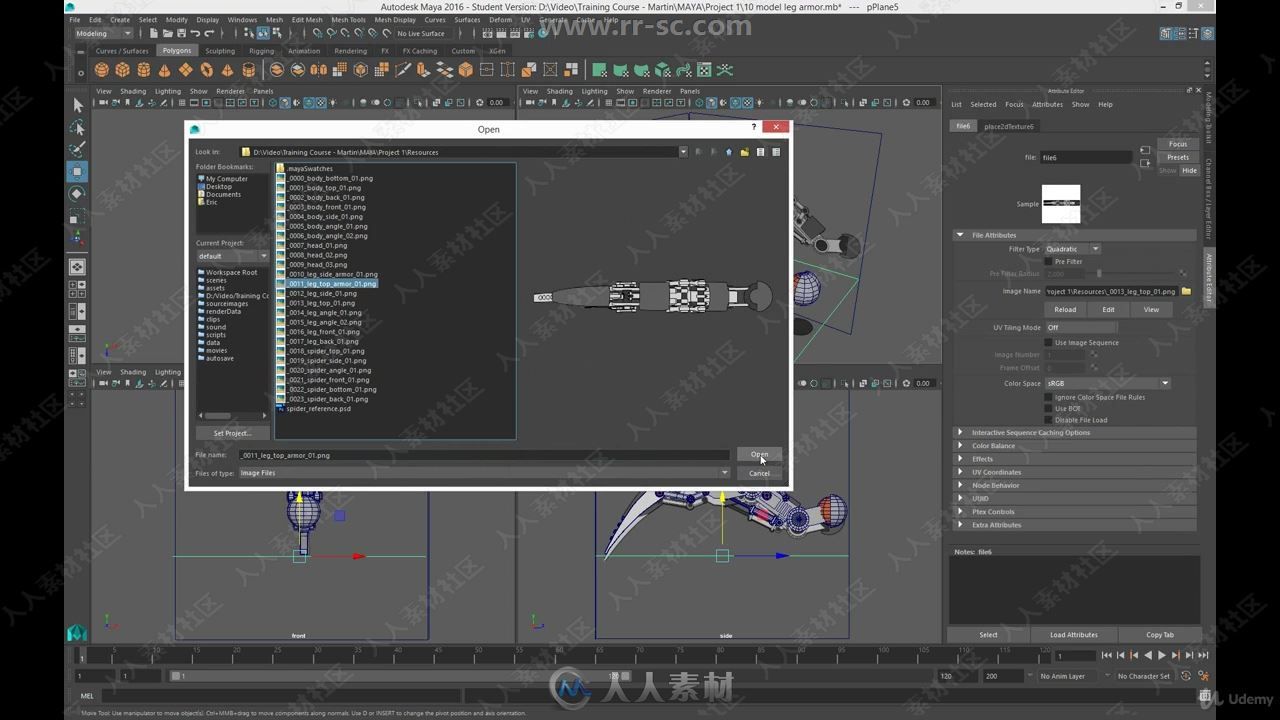Screen dimensions: 1280x720
Task: Click the Open button in dialog
Action: coord(759,455)
